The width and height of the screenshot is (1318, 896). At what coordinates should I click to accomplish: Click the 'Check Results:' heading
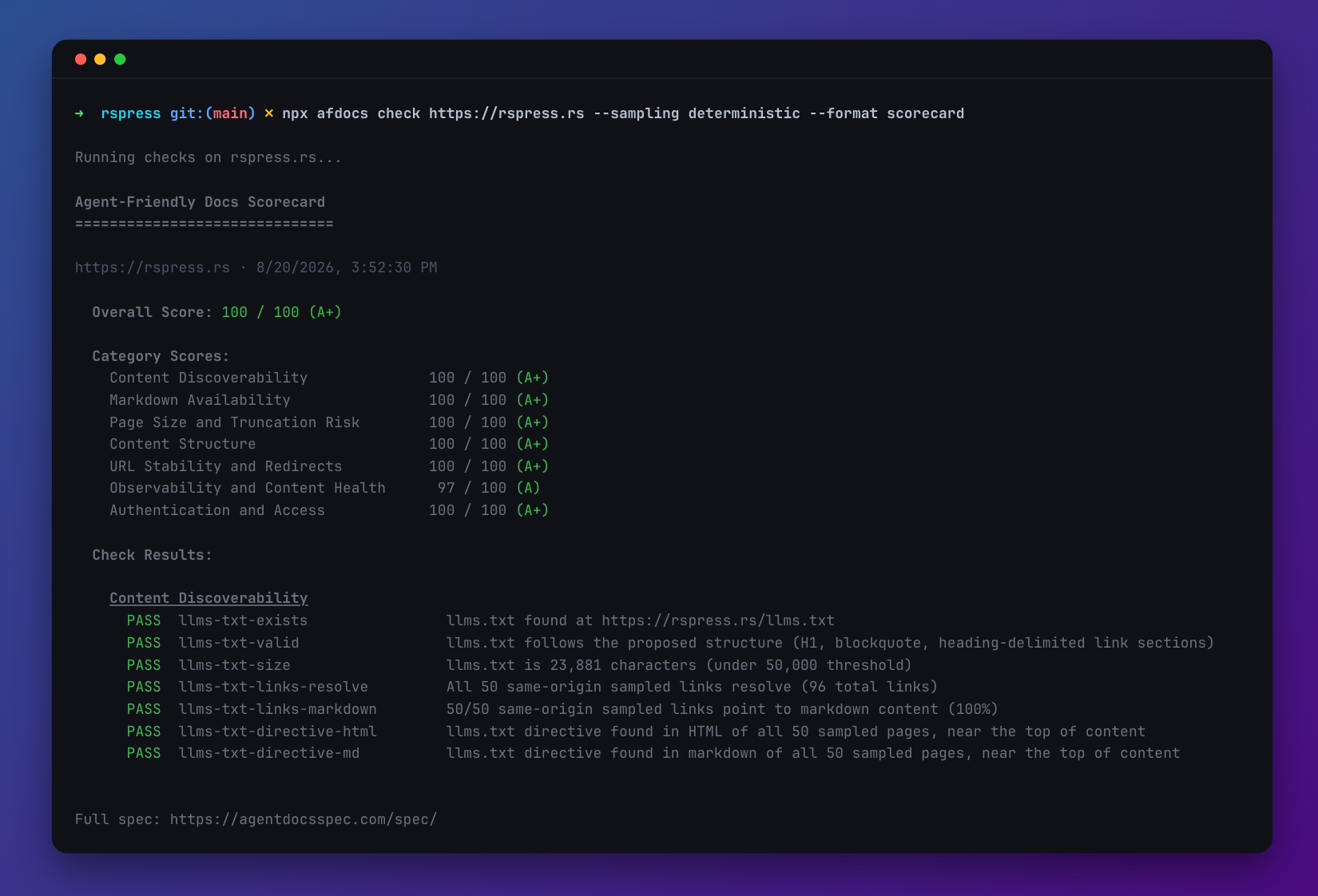(153, 555)
